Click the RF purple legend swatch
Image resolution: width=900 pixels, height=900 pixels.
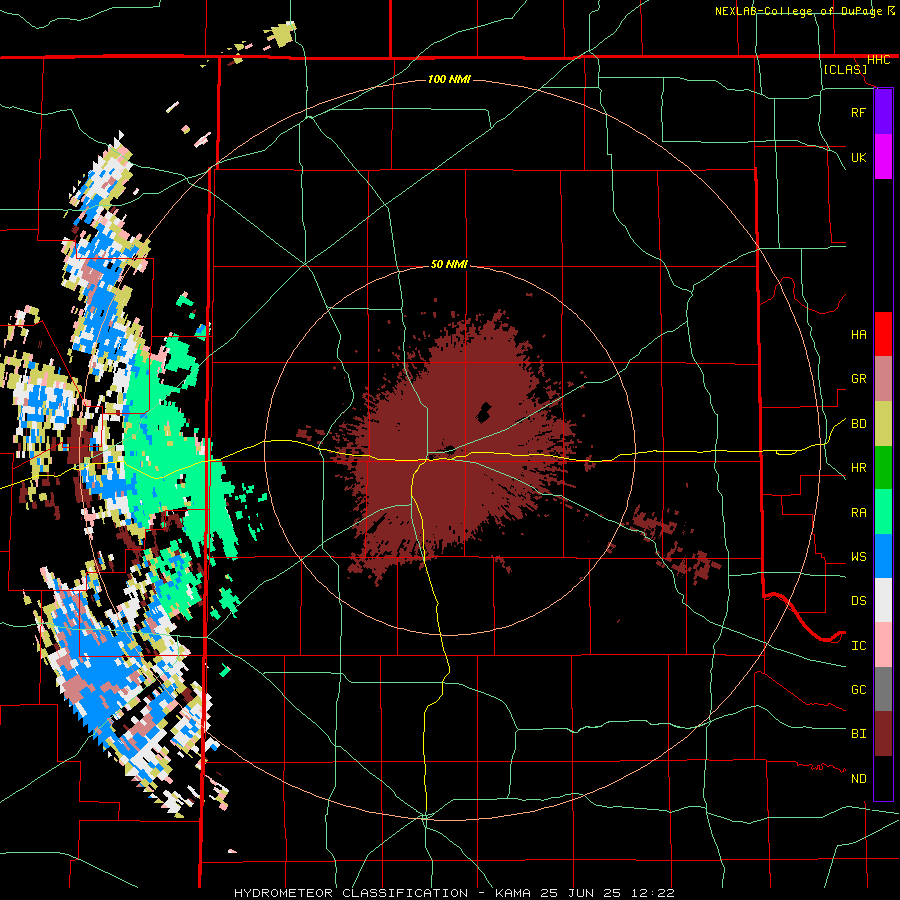(x=883, y=112)
